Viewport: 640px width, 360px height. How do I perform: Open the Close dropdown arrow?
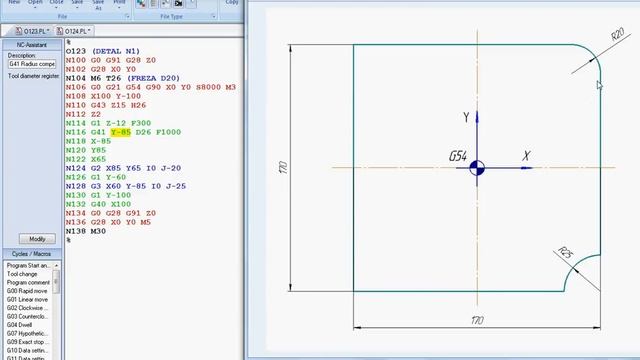(x=56, y=7)
